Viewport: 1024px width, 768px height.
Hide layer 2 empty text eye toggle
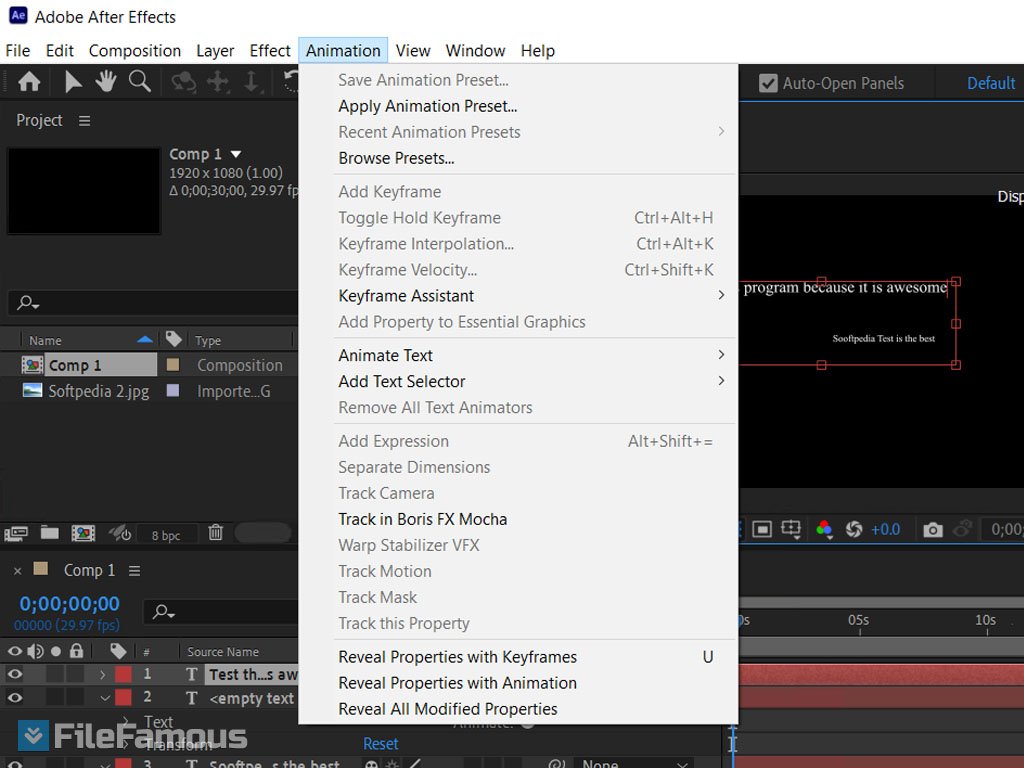pos(14,698)
